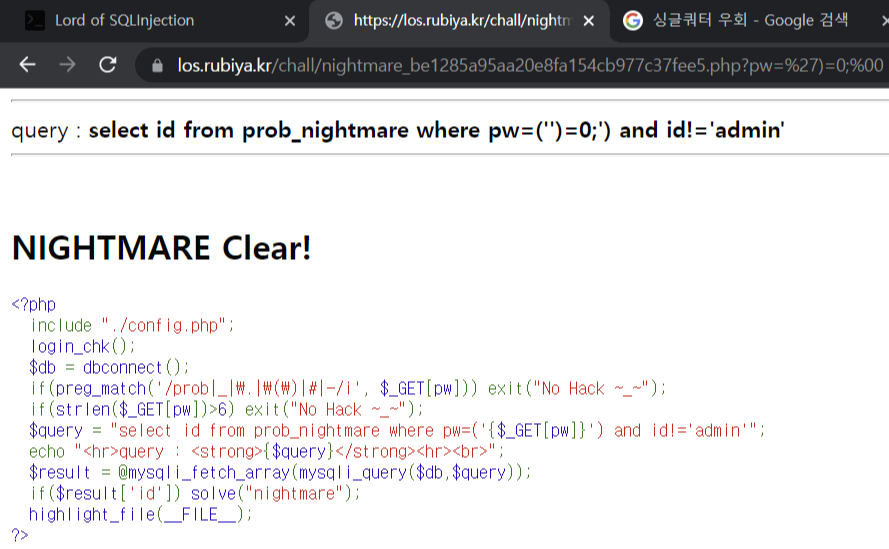Go forward to the next page
The image size is (889, 549).
67,65
